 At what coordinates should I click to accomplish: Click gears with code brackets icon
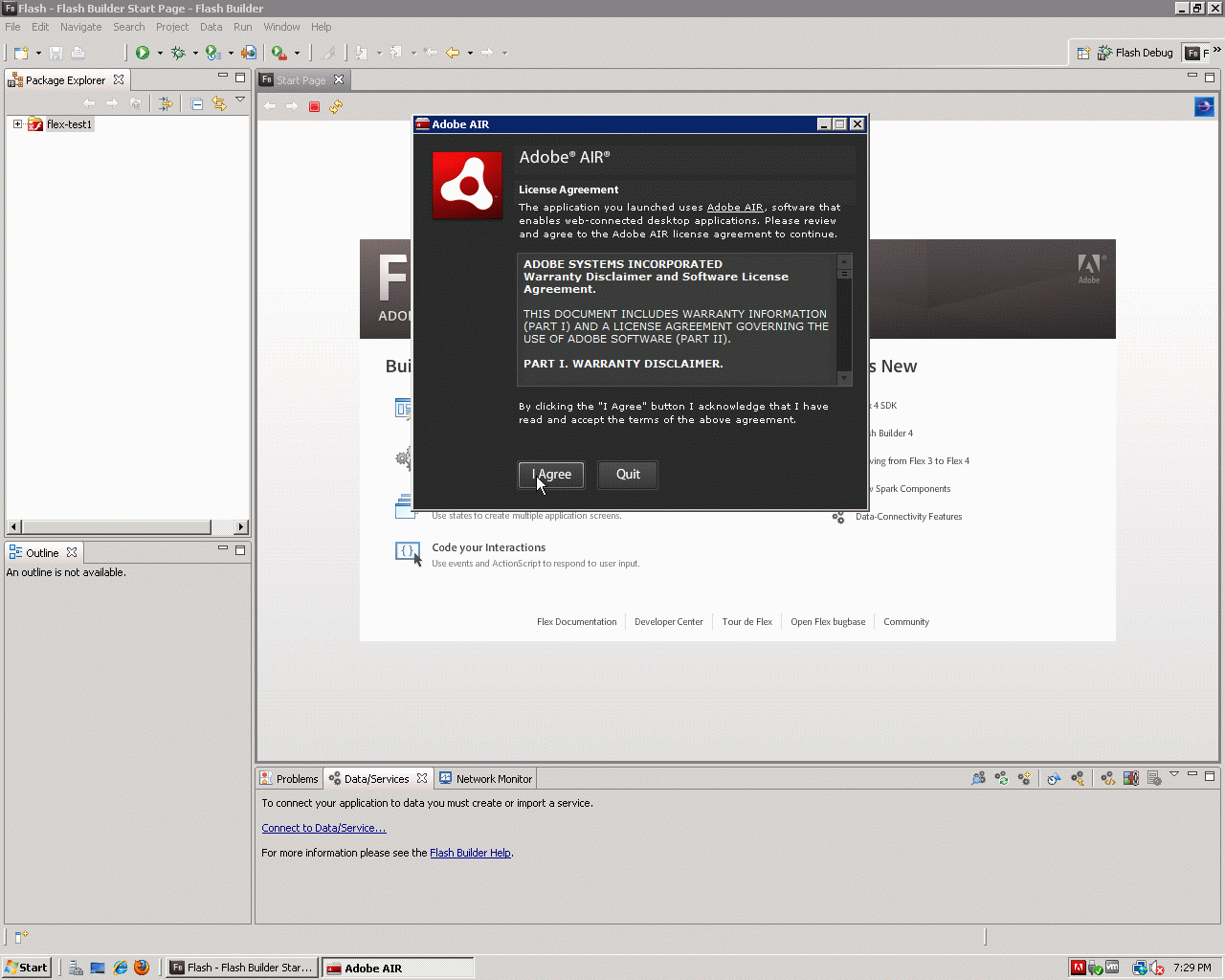pyautogui.click(x=1107, y=778)
